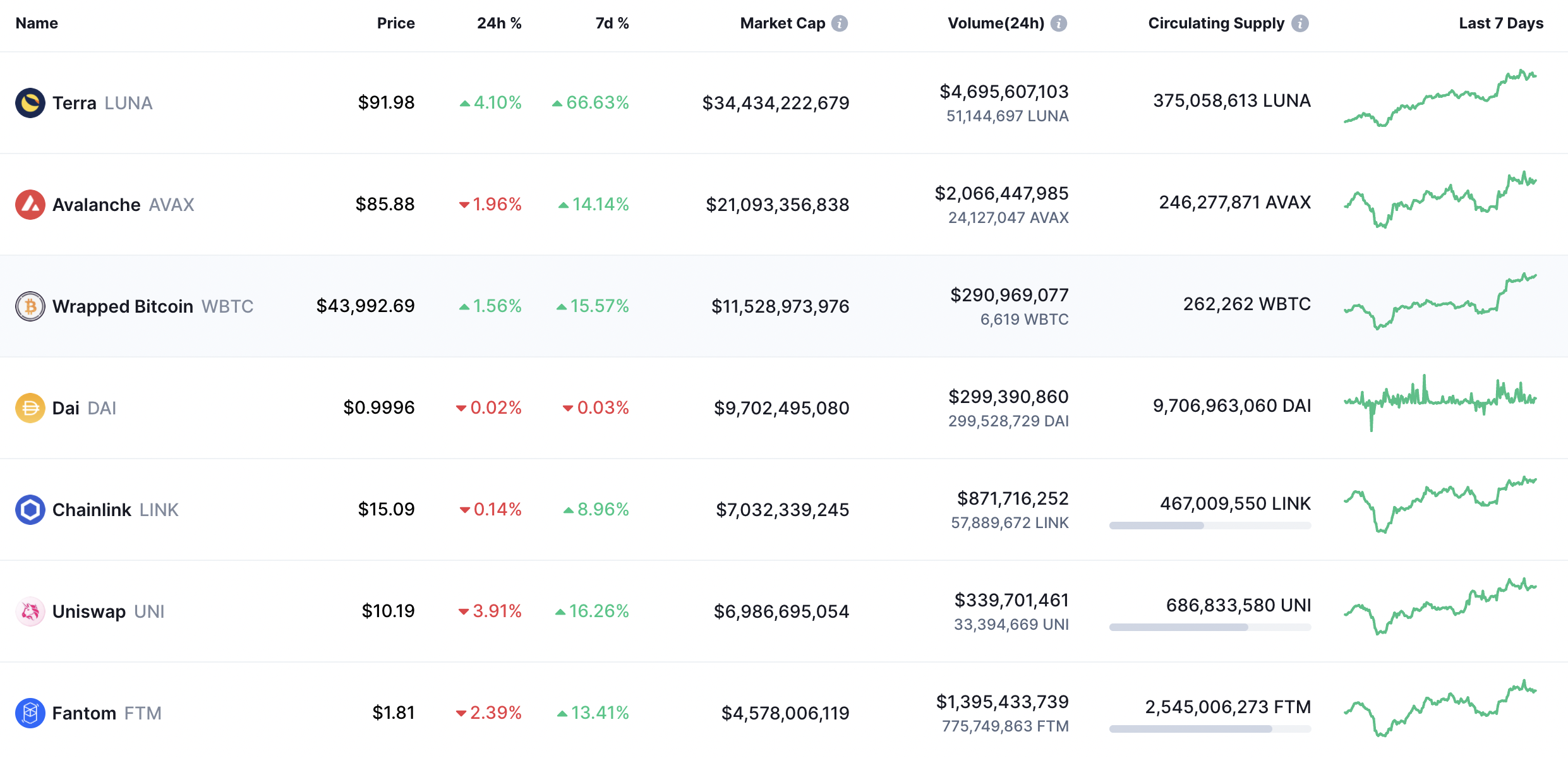This screenshot has height=758, width=1568.
Task: Click the Wrapped Bitcoin coin logo
Action: point(30,306)
